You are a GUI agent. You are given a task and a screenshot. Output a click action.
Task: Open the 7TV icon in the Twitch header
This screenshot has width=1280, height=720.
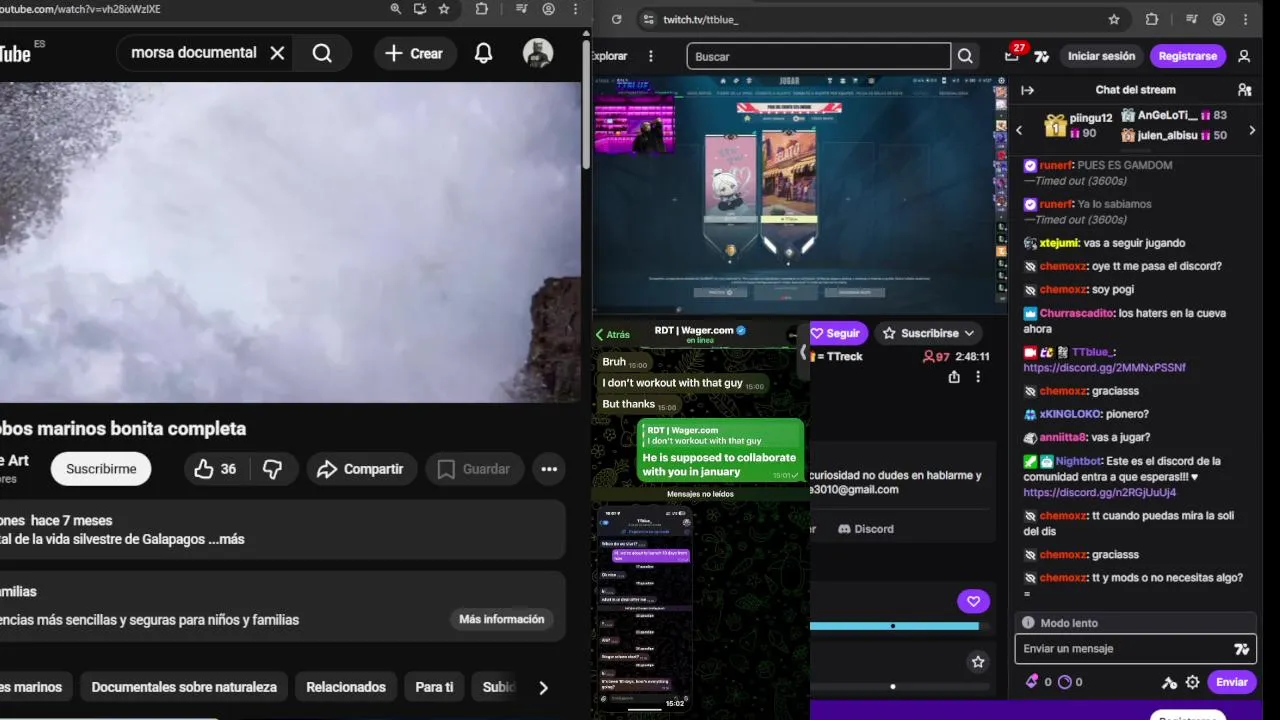click(1042, 56)
